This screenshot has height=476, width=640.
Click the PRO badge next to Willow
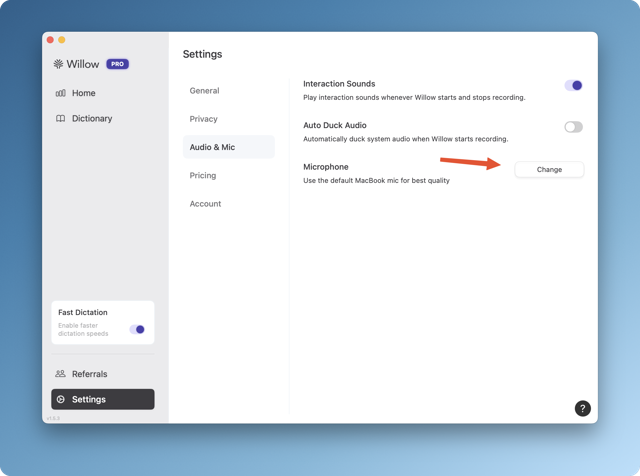point(118,64)
